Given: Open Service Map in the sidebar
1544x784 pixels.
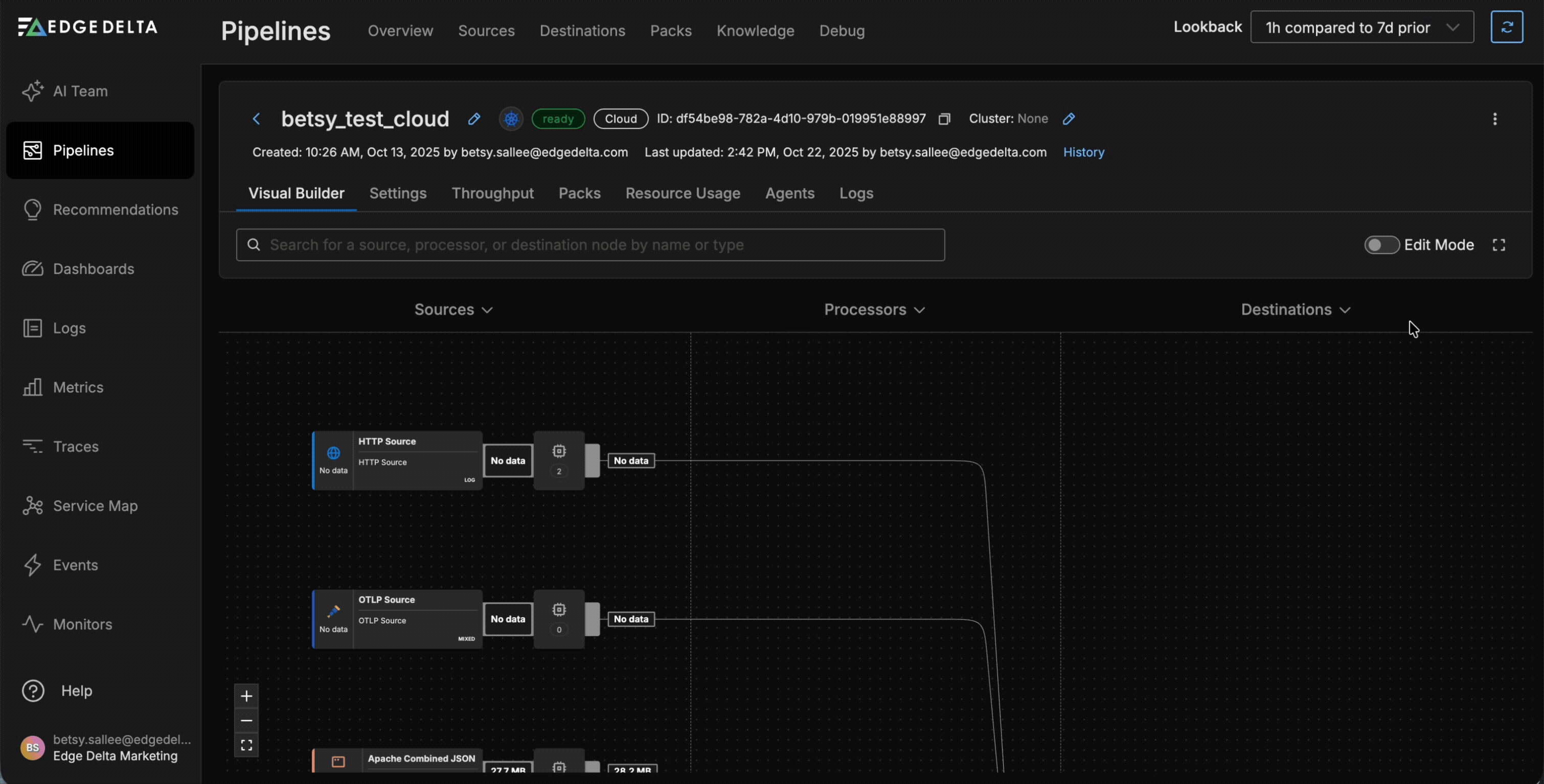Looking at the screenshot, I should pos(95,505).
